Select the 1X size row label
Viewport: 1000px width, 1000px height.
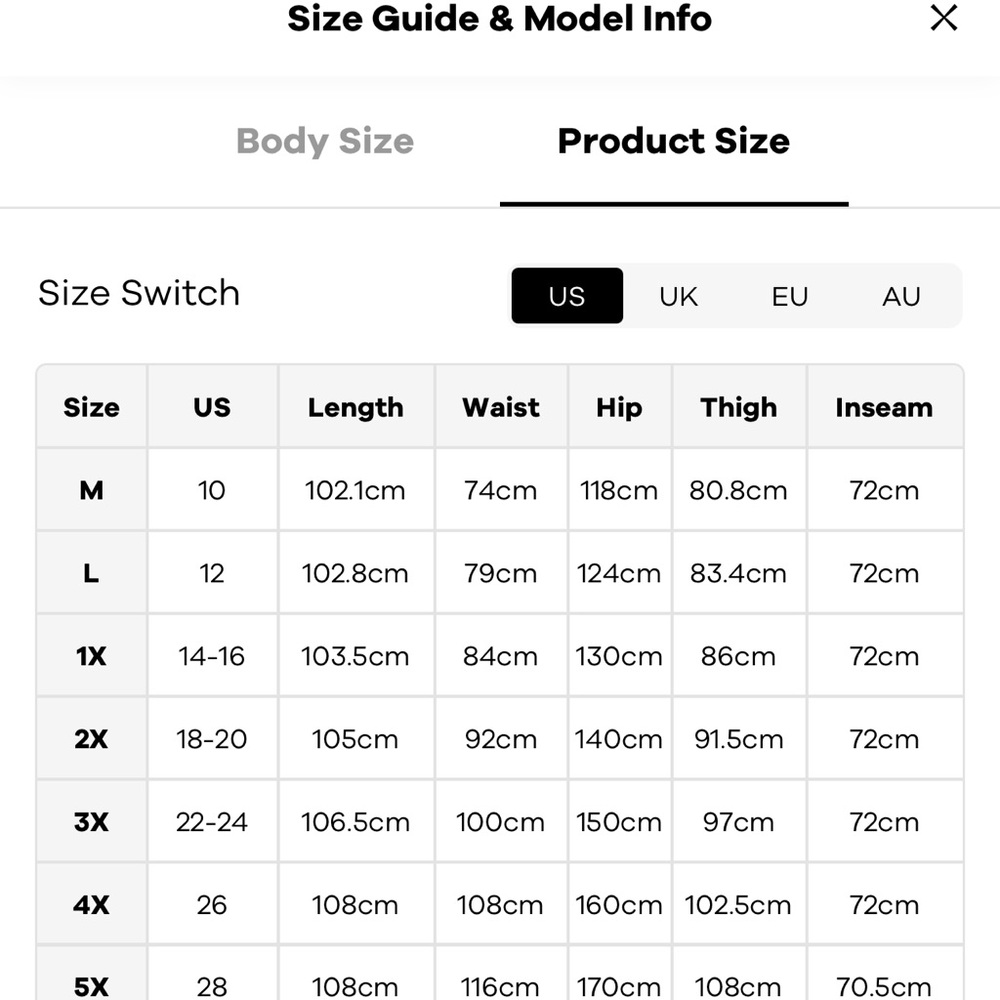(91, 656)
